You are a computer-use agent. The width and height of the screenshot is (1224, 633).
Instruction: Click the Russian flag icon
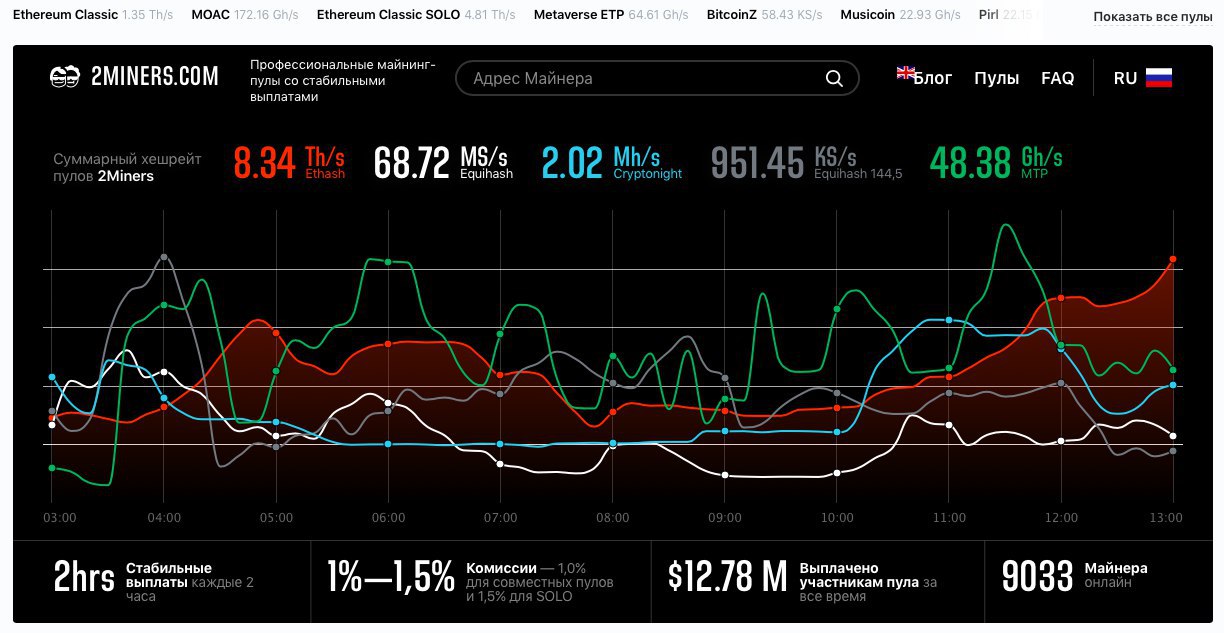[1159, 78]
